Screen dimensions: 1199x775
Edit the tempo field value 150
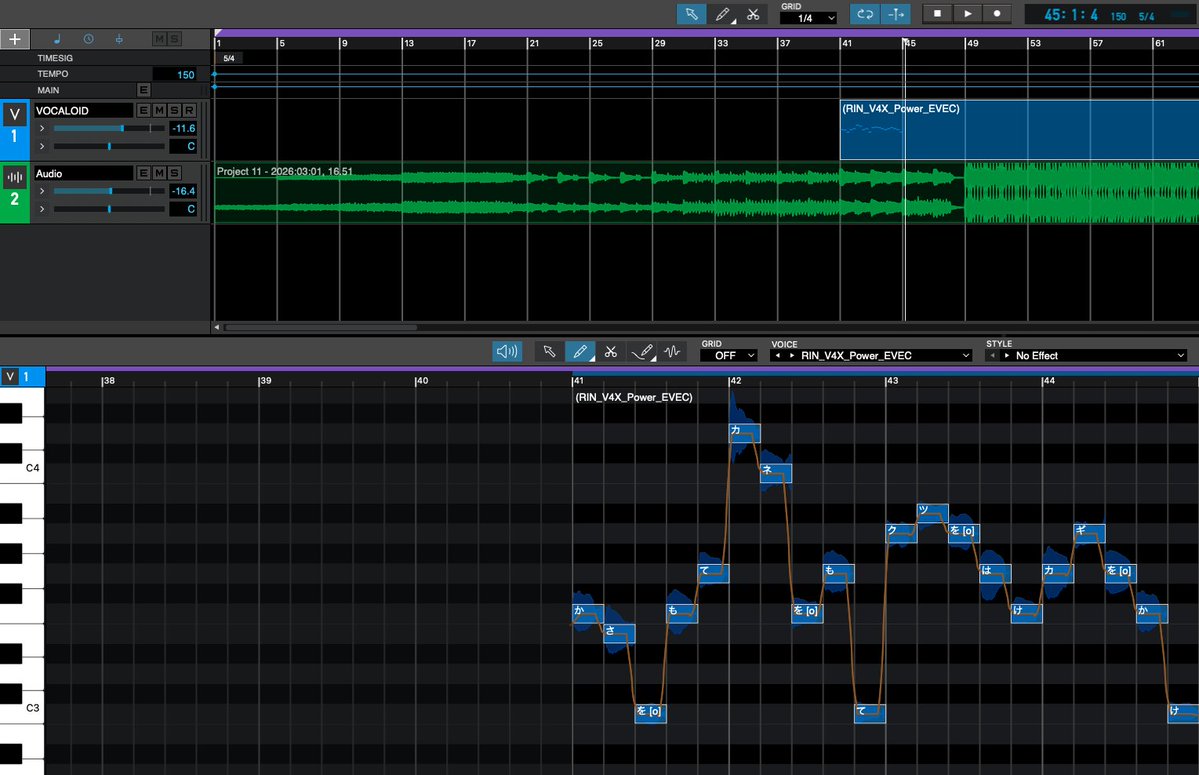(x=175, y=74)
